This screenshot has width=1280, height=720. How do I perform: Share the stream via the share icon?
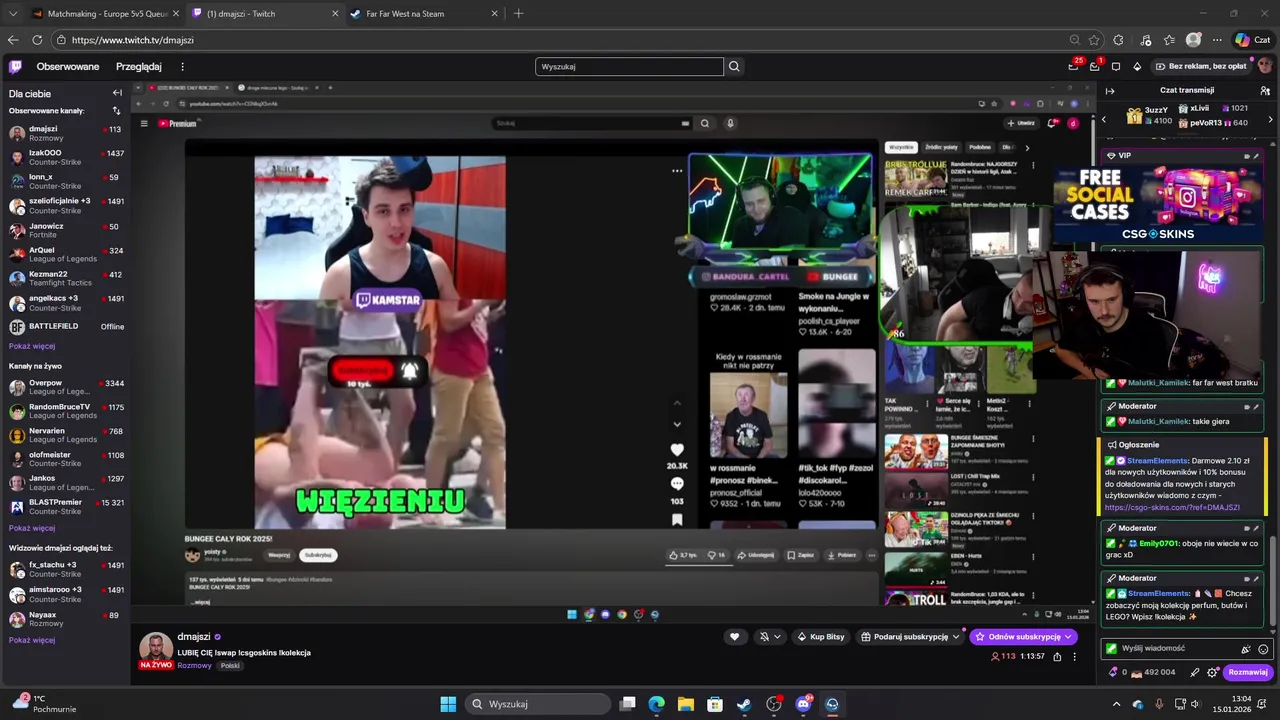1057,657
